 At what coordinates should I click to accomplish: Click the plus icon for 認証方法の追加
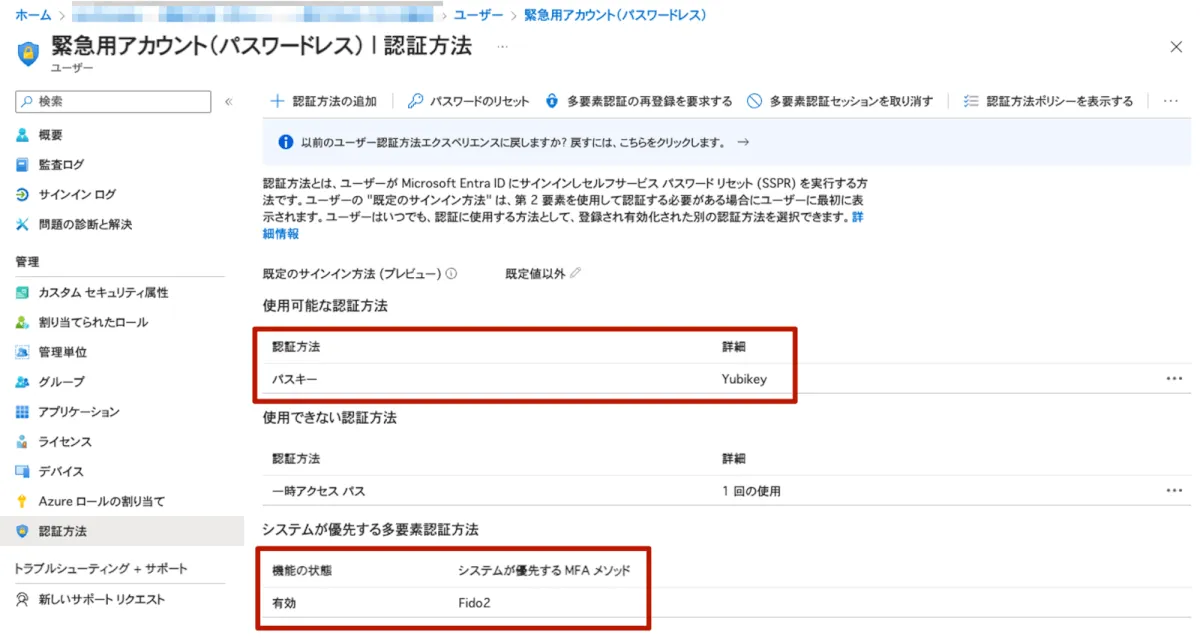tap(278, 101)
